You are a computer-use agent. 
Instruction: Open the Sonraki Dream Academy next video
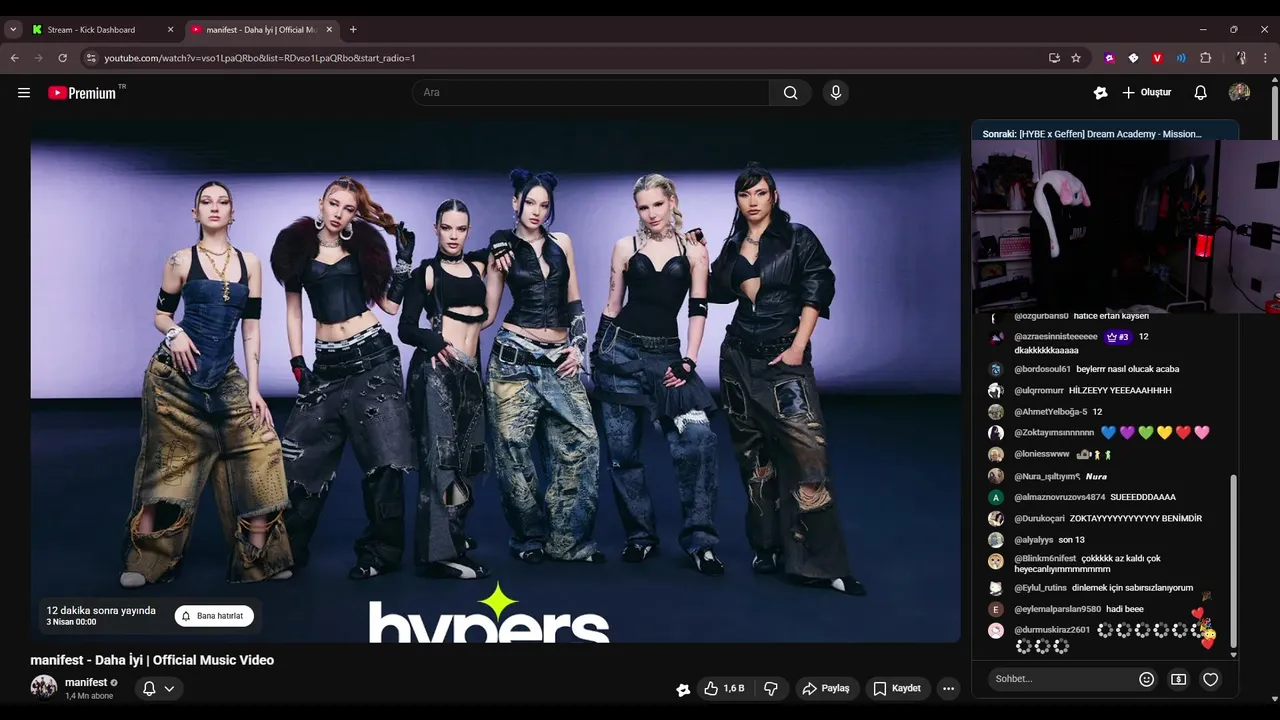tap(1105, 133)
